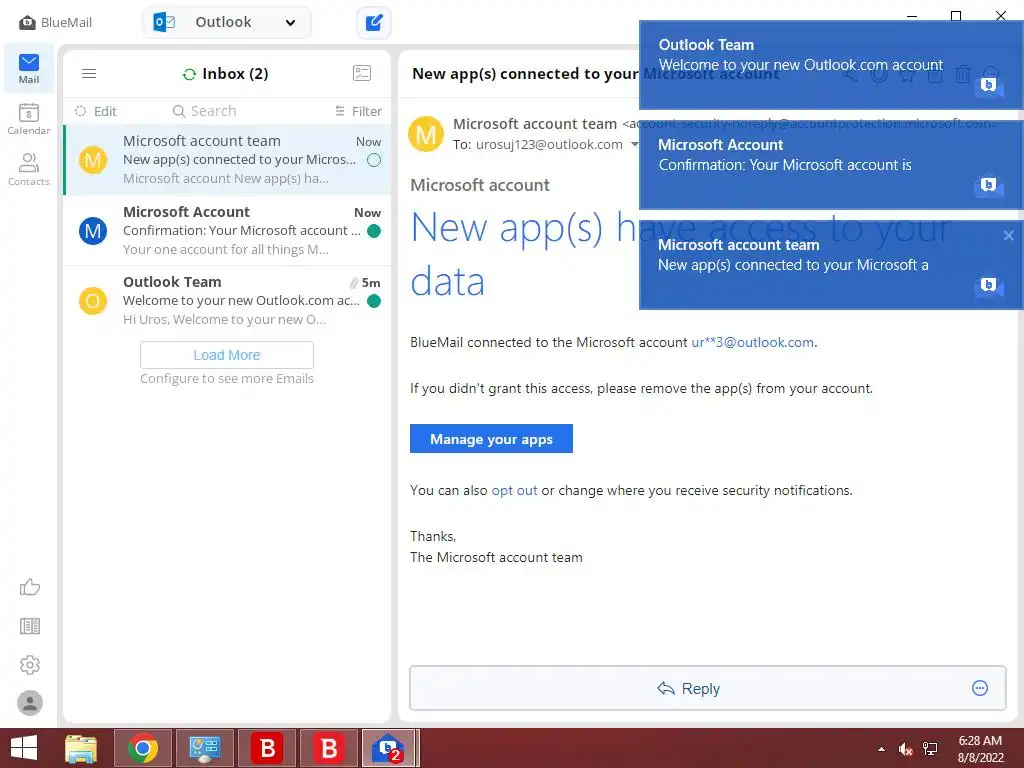
Task: Open Google Chrome from taskbar
Action: coord(143,748)
